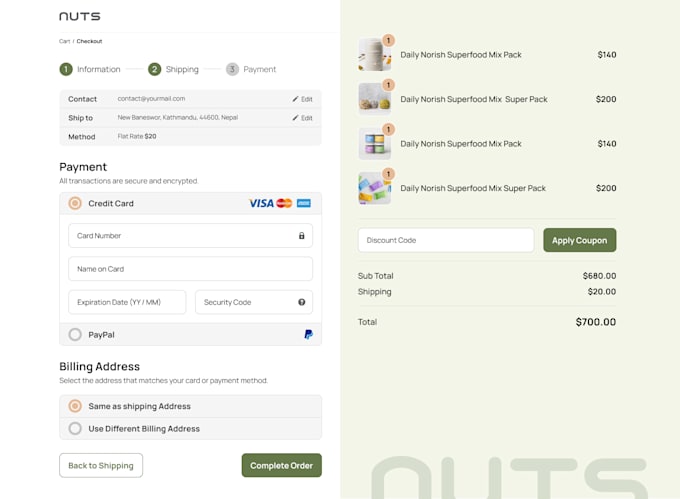This screenshot has height=499, width=680.
Task: Click the $20.00 shipping value
Action: pos(602,292)
